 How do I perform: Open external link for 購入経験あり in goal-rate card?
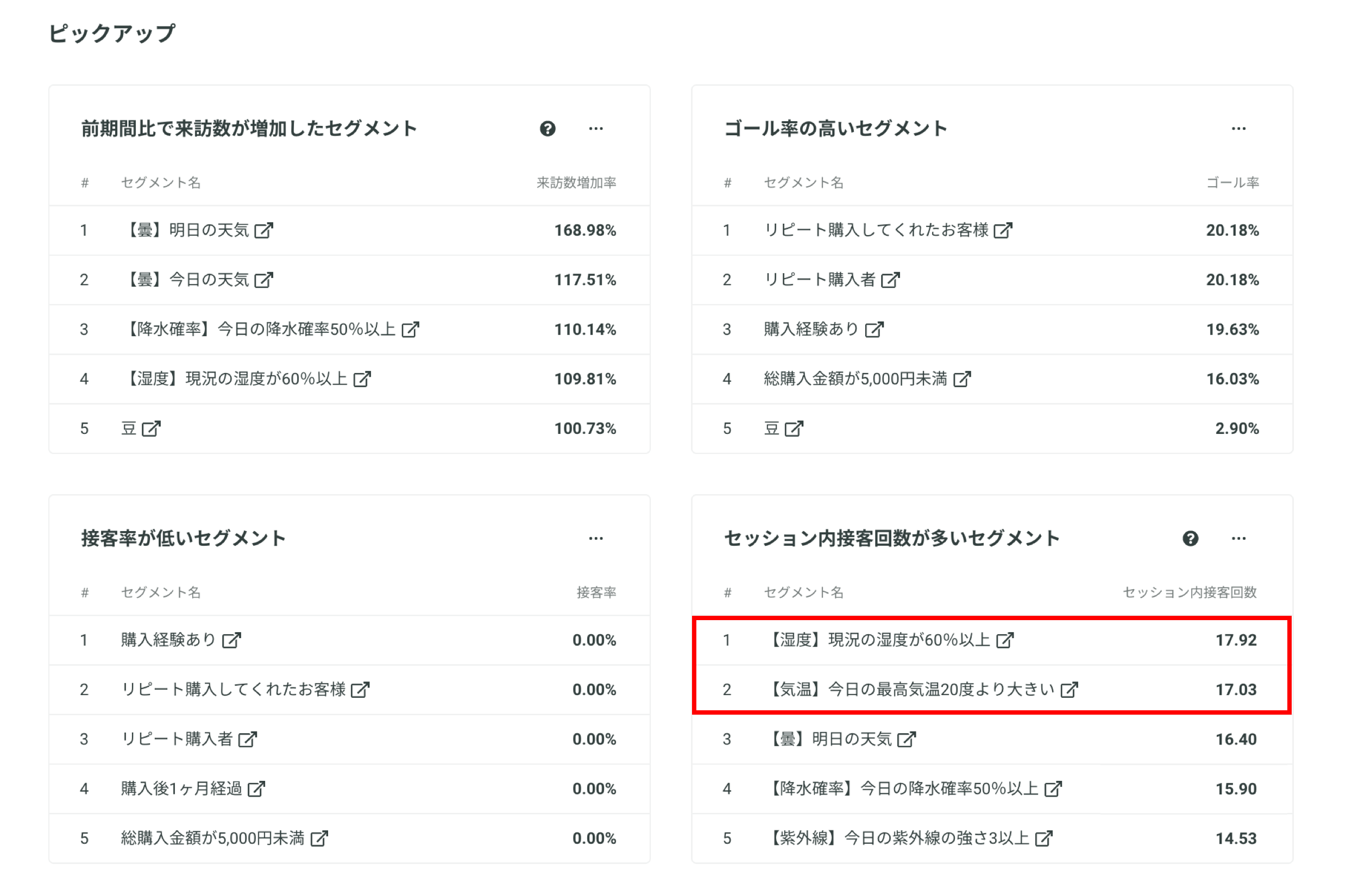tap(874, 330)
